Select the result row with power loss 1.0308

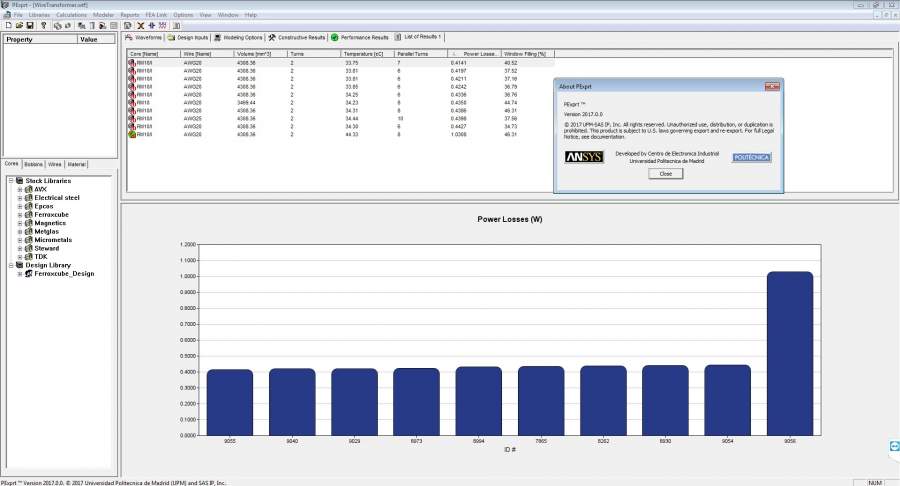pyautogui.click(x=341, y=134)
